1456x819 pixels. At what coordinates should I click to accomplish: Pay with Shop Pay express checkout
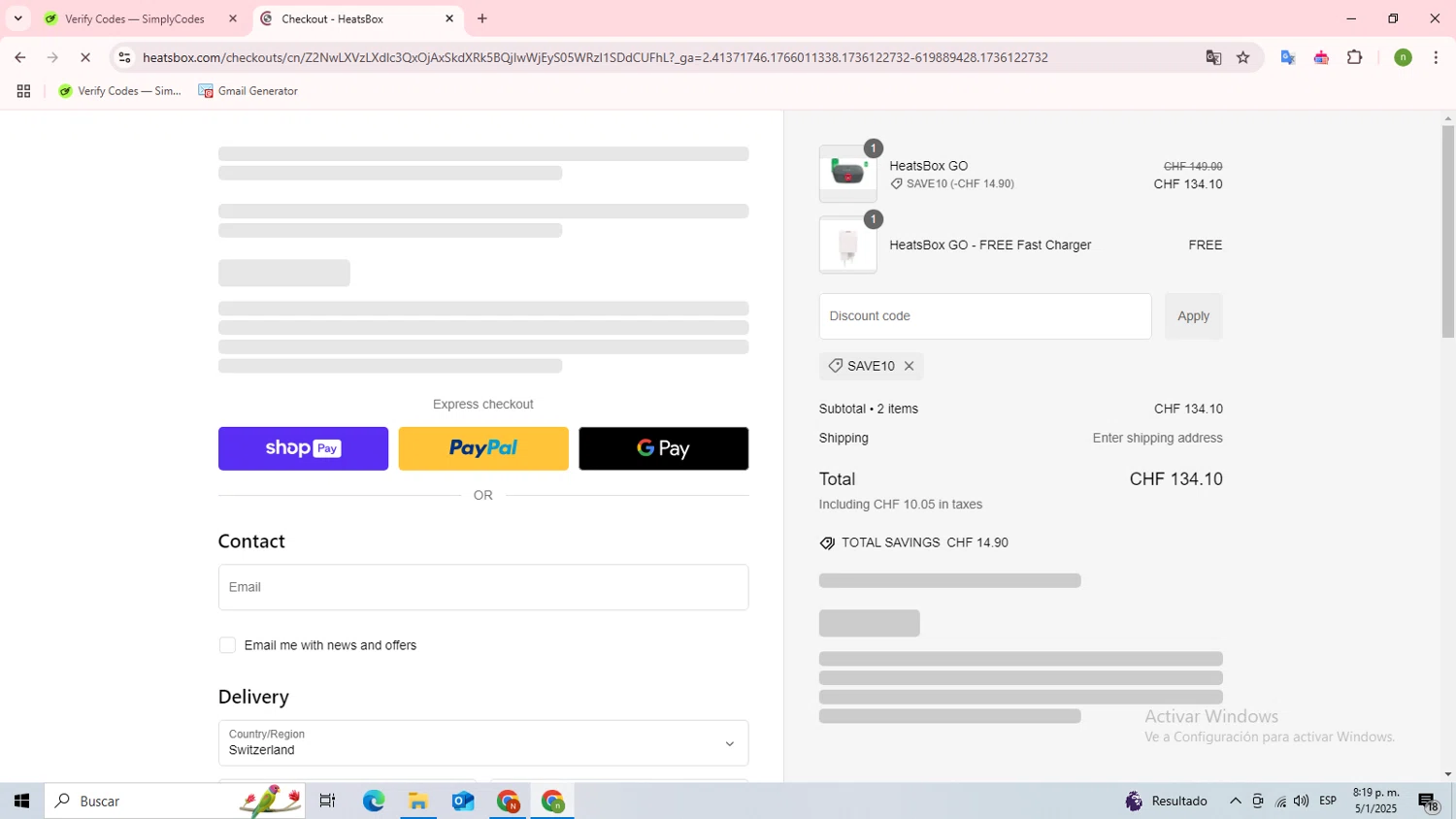[303, 448]
